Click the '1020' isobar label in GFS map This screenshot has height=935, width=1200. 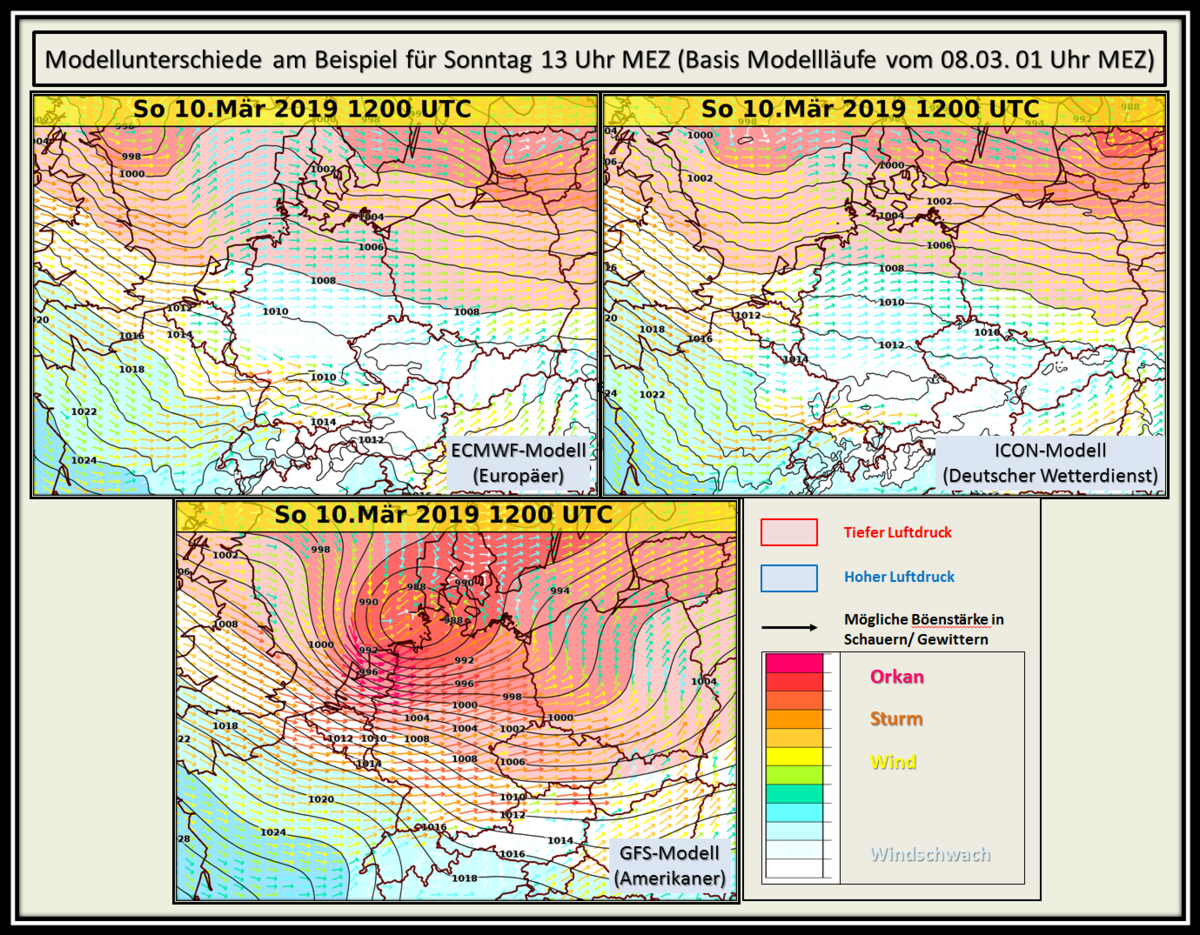coord(321,799)
